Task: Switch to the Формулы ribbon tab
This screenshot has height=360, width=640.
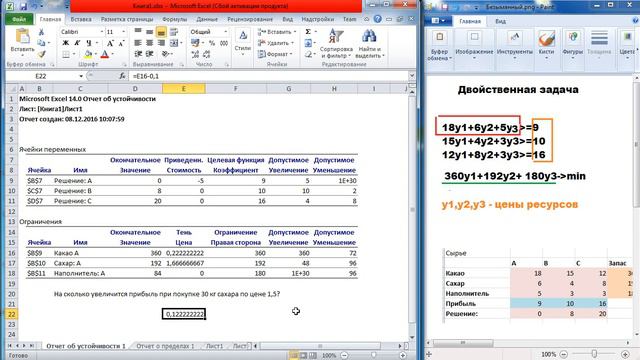Action: tap(174, 19)
